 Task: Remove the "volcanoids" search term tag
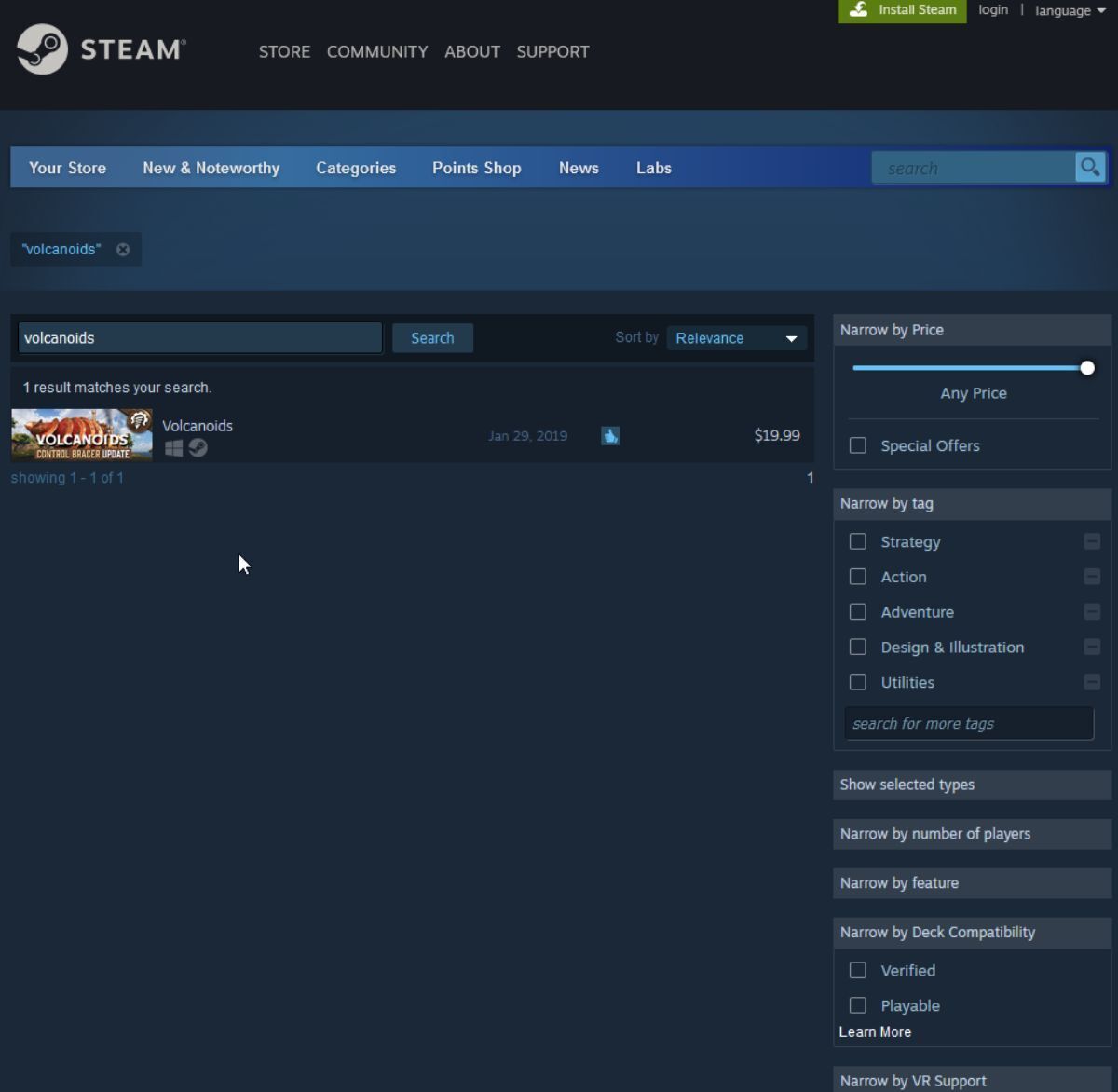123,250
